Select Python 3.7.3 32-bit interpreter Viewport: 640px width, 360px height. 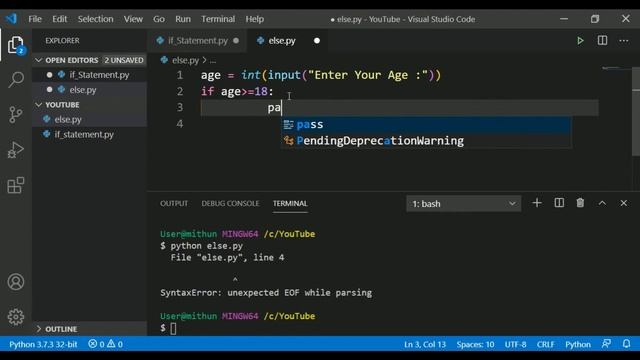click(43, 344)
